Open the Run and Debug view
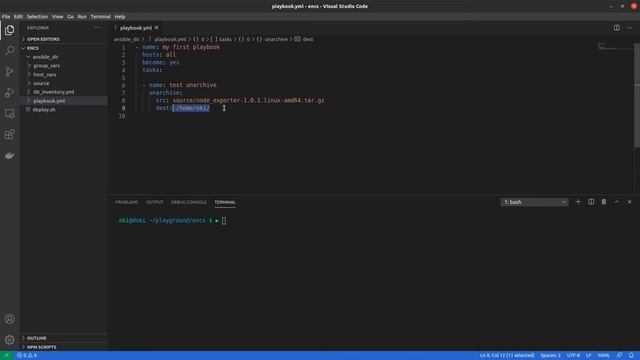This screenshot has width=640, height=360. (9, 93)
